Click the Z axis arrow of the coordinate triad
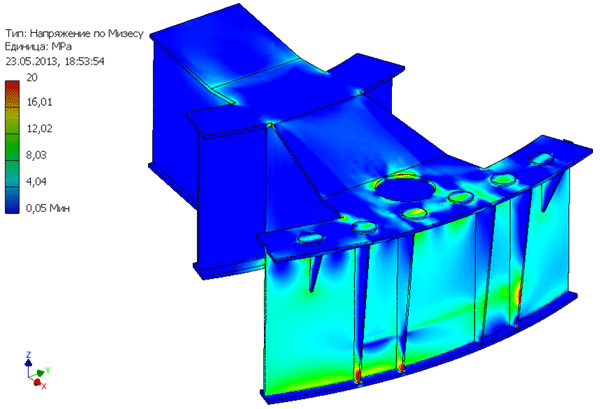Image resolution: width=600 pixels, height=409 pixels. [26, 361]
